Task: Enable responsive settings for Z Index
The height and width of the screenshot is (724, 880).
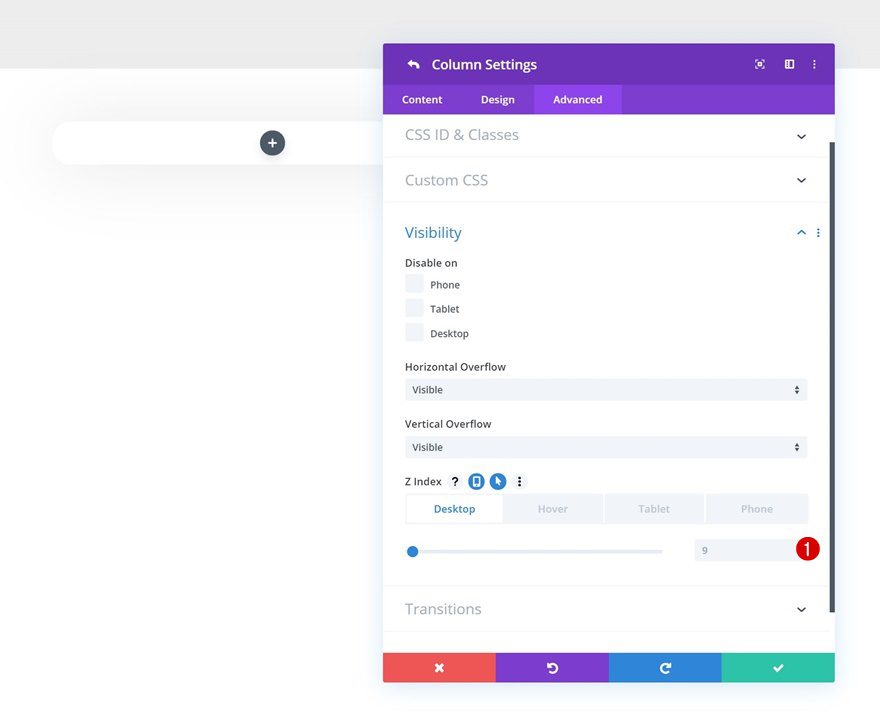Action: [x=476, y=481]
